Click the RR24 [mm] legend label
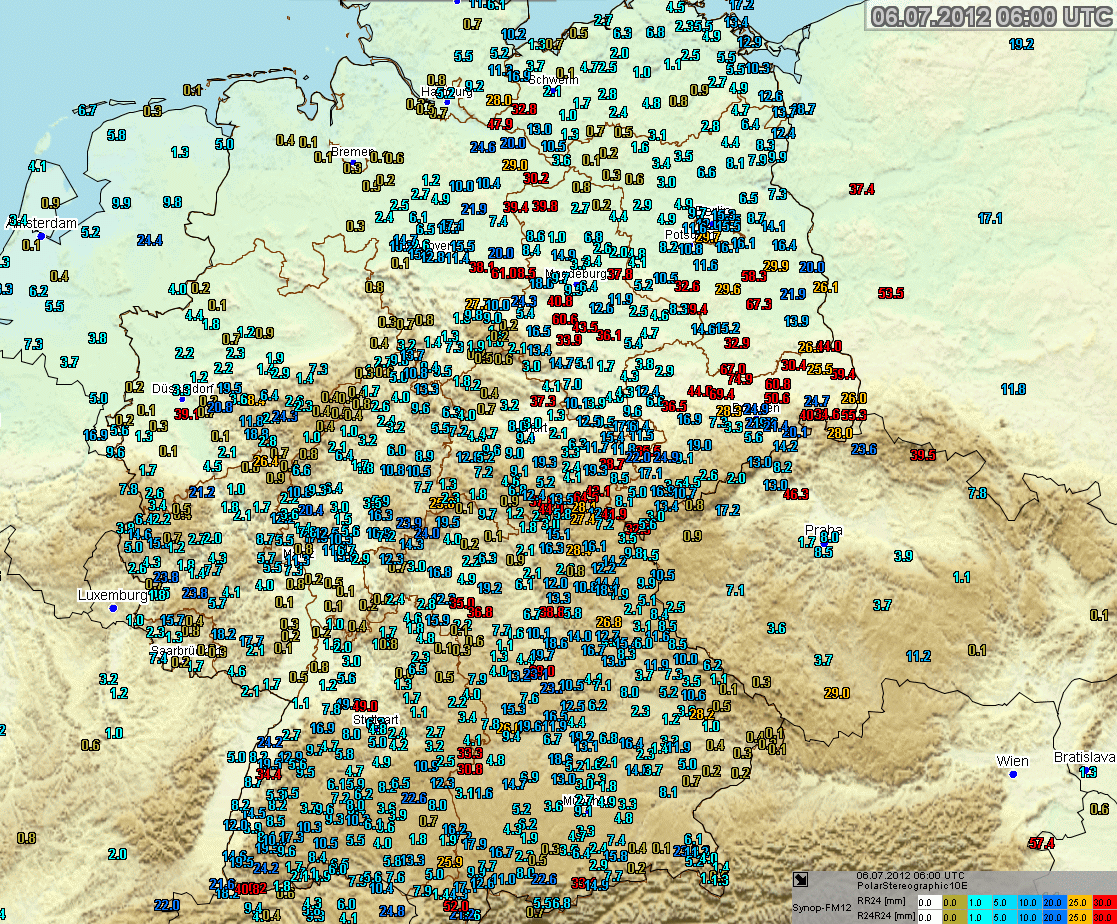The width and height of the screenshot is (1117, 924). click(x=881, y=901)
